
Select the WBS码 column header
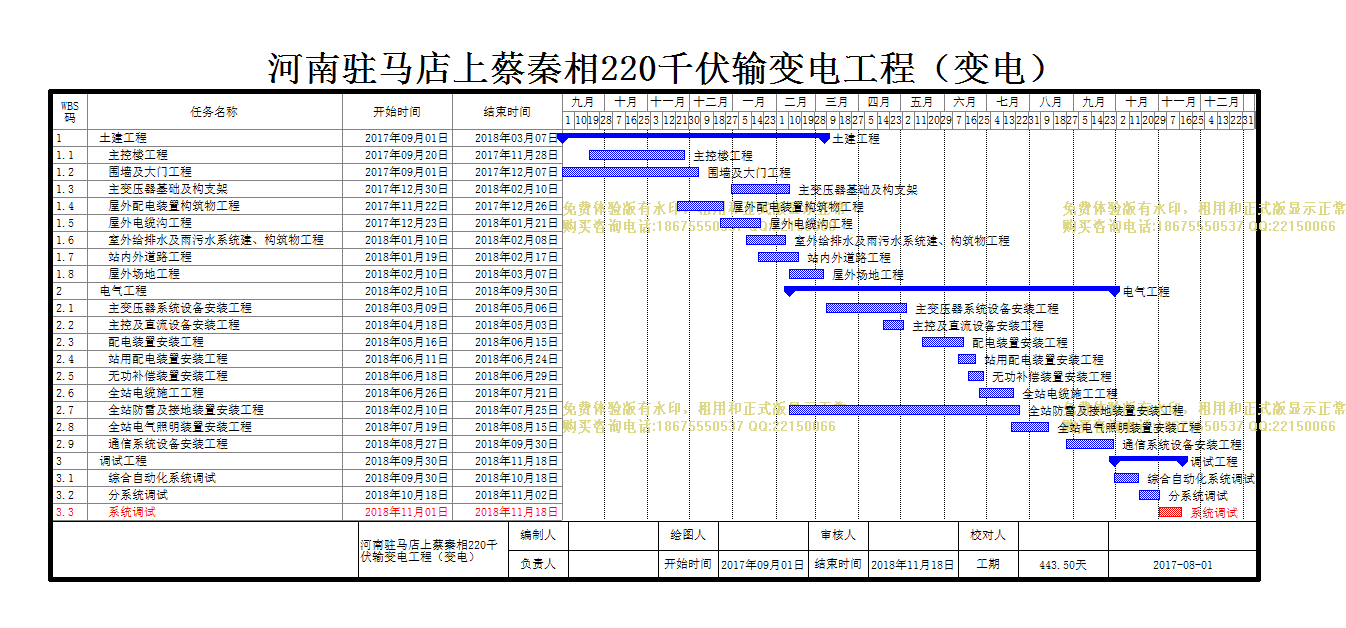[x=70, y=112]
